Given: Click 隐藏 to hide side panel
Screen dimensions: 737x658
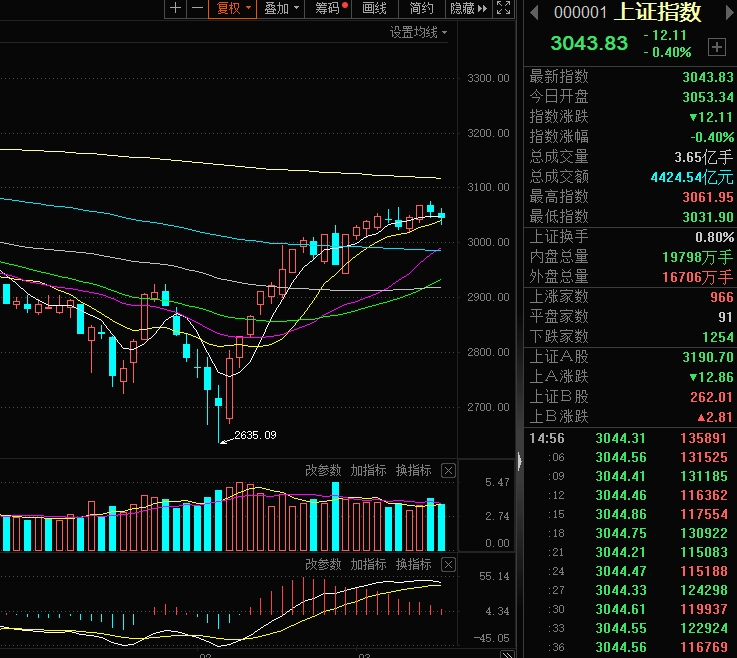Looking at the screenshot, I should coord(468,8).
